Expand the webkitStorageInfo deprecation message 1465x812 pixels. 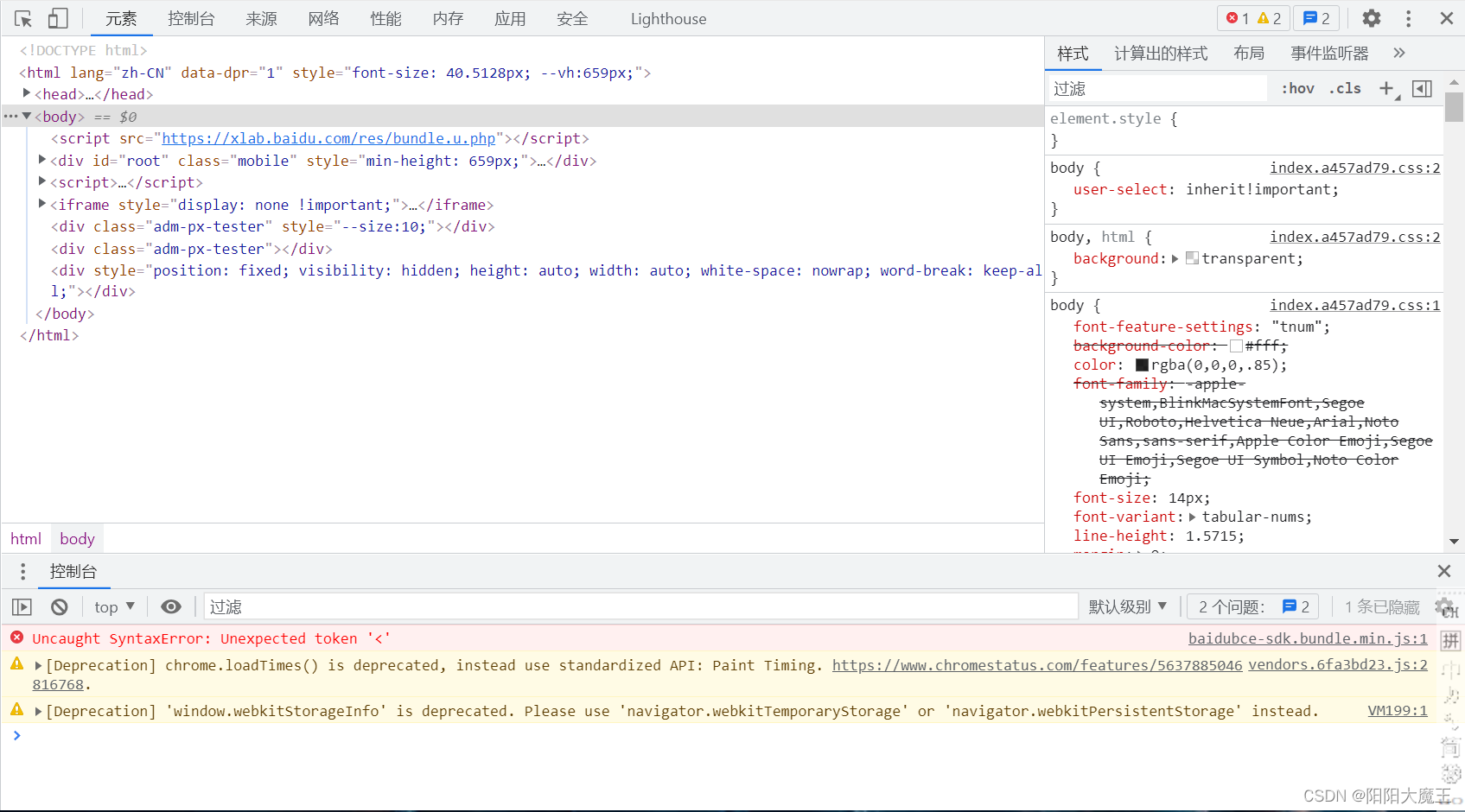coord(38,711)
